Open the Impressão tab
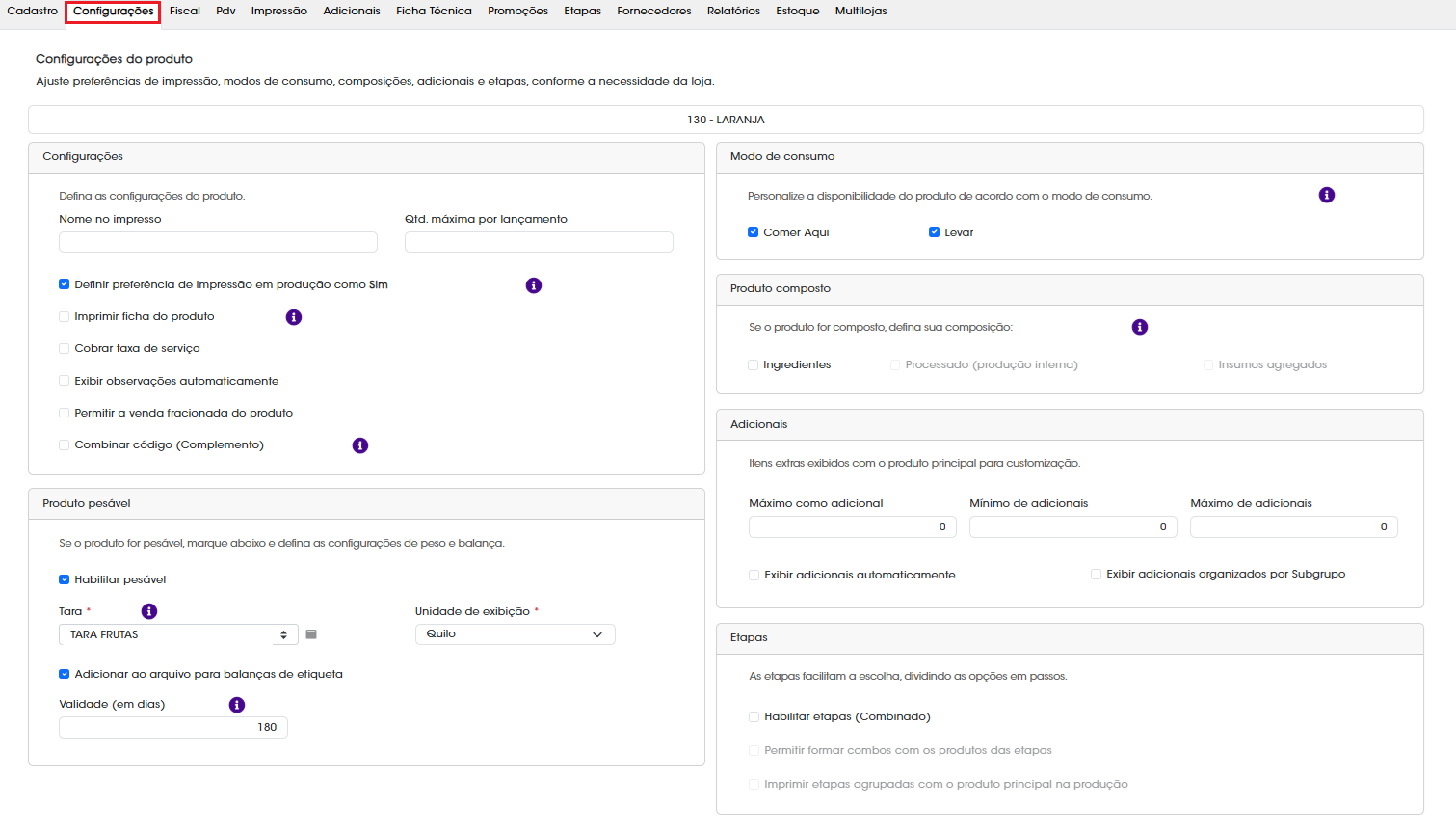This screenshot has width=1456, height=834. [x=279, y=11]
